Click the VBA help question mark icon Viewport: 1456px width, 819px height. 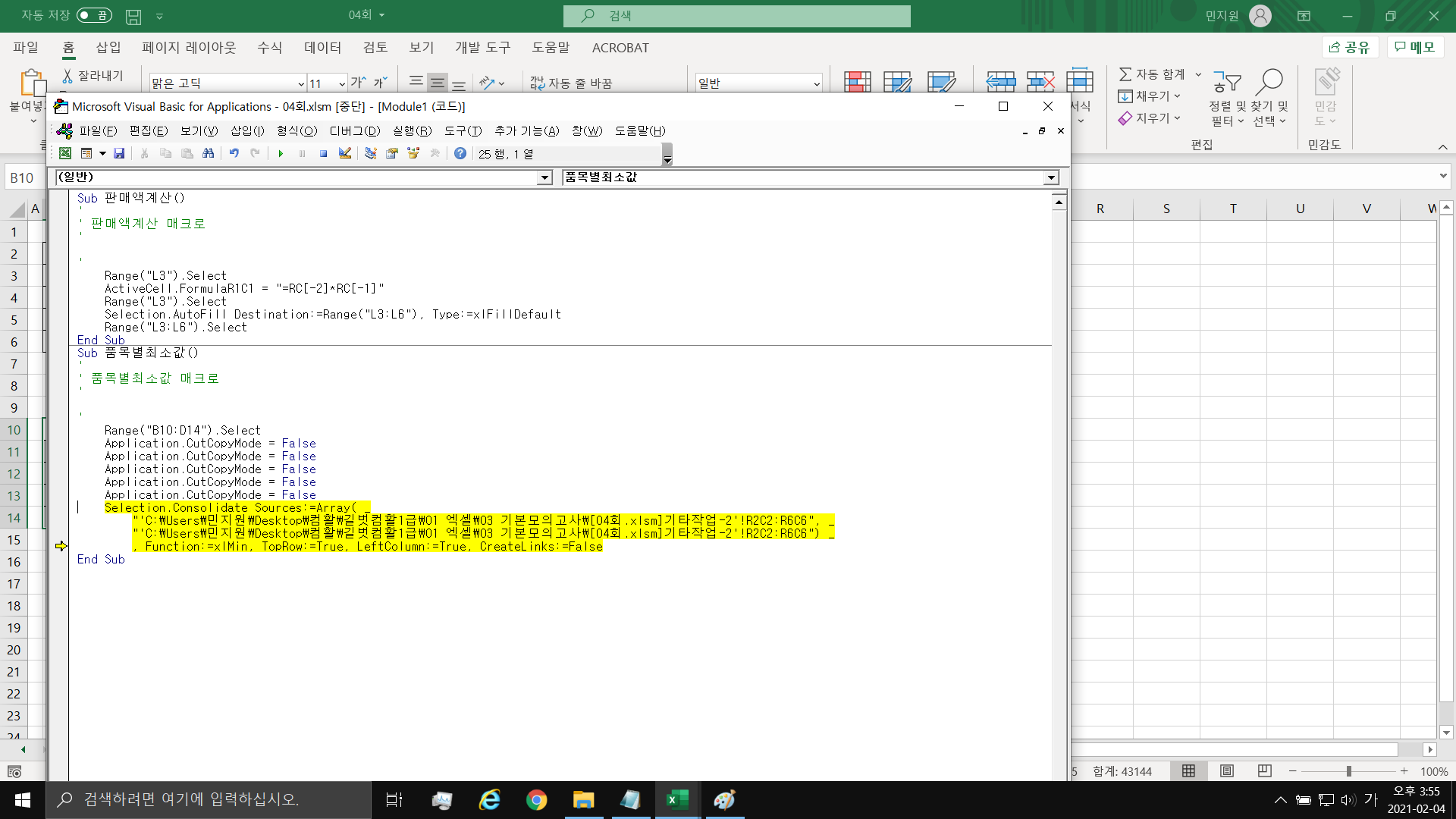coord(460,153)
